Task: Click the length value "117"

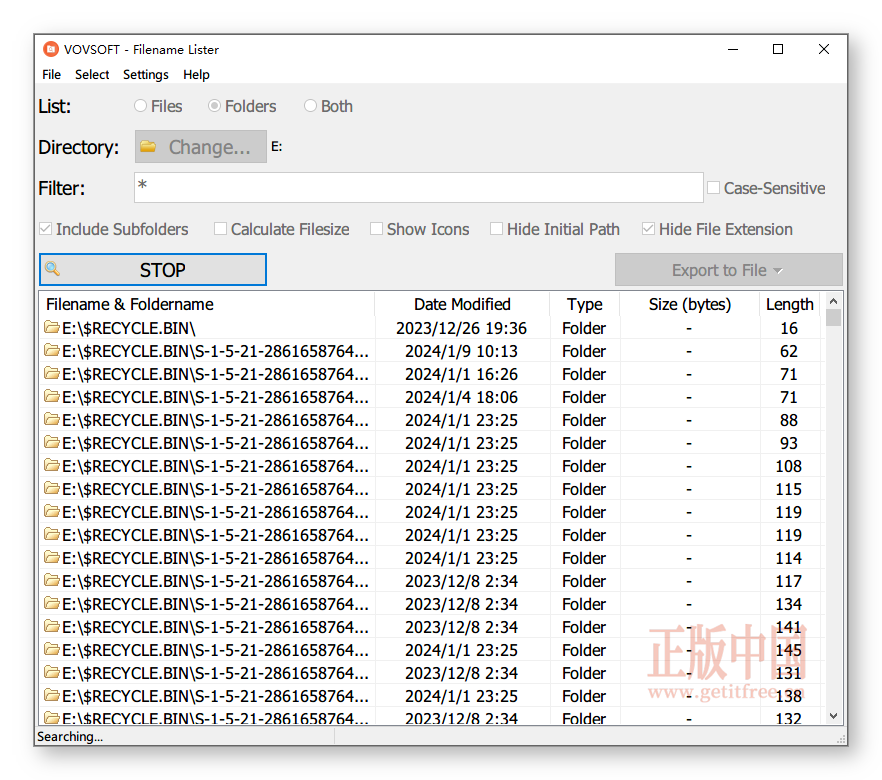Action: tap(789, 581)
